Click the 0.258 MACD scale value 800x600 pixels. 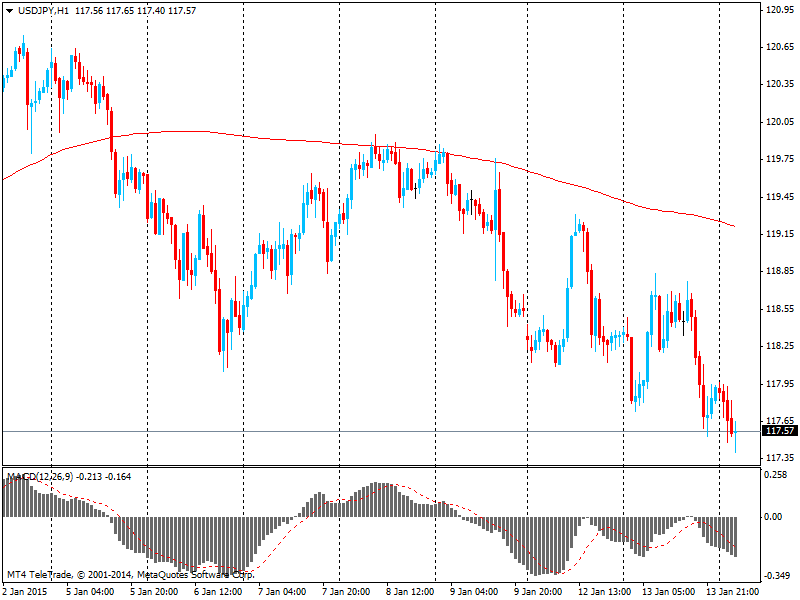776,475
